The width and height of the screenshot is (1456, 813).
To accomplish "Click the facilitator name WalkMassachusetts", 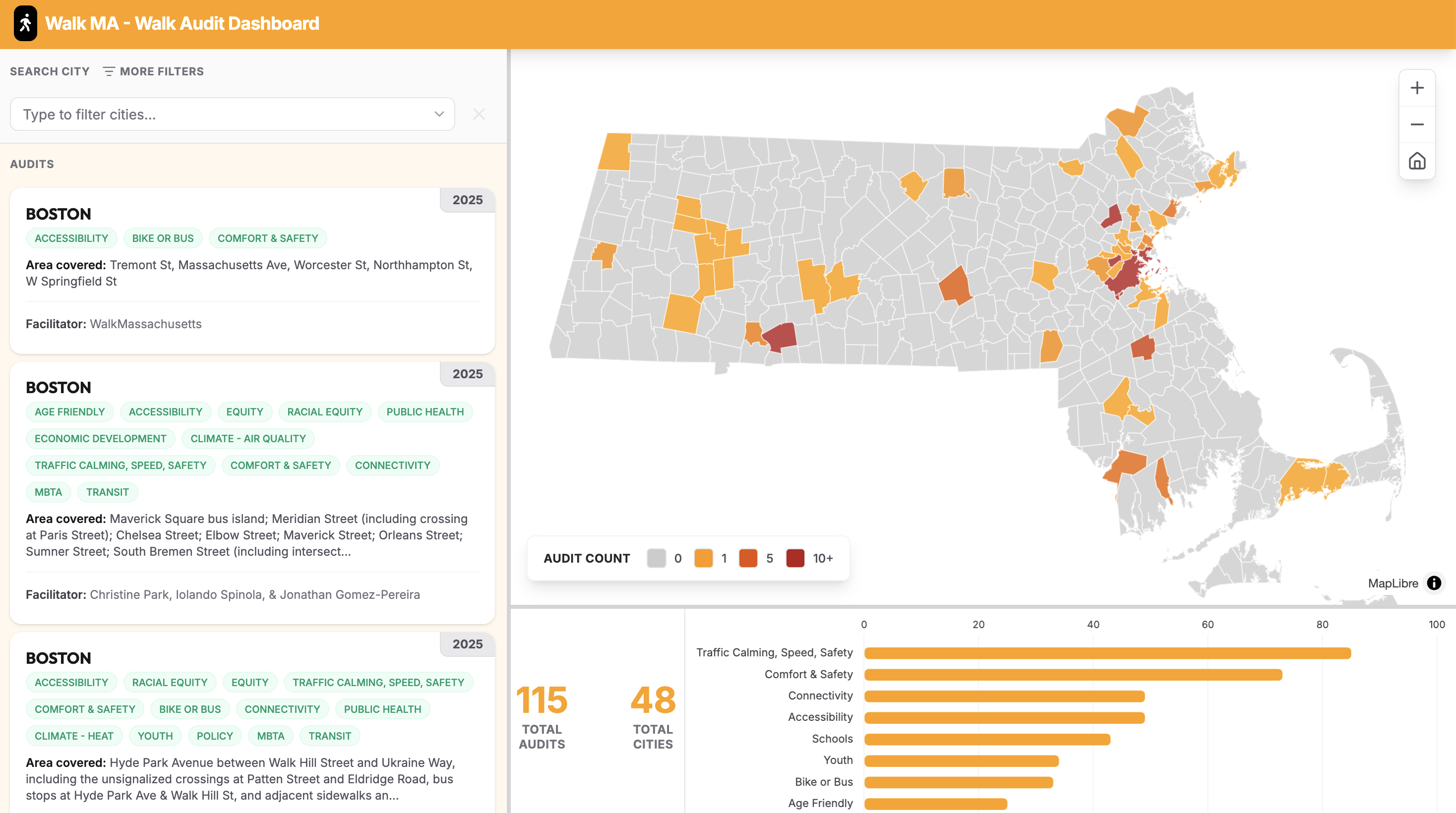I will (x=145, y=323).
